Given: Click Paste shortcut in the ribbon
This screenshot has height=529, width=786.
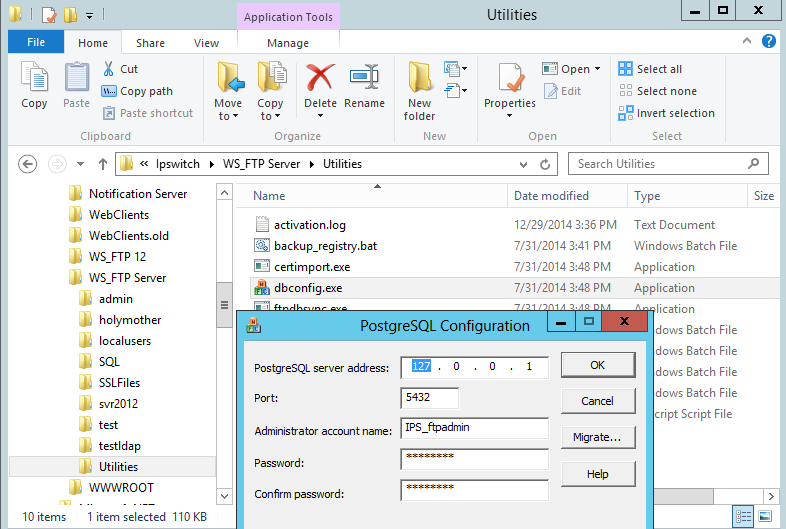Looking at the screenshot, I should (147, 113).
